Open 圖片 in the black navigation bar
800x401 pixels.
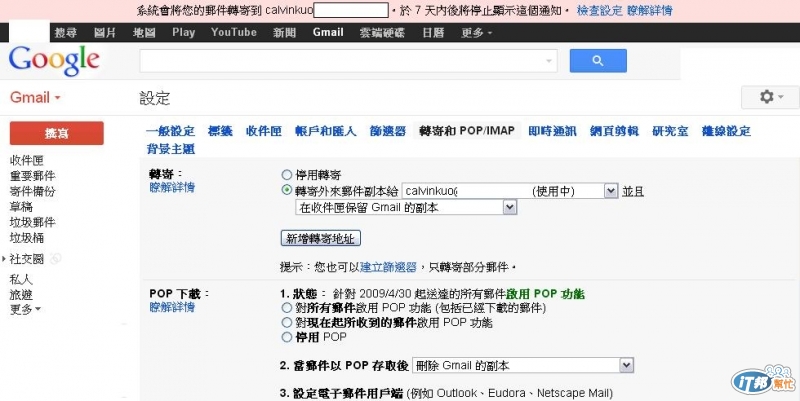[x=105, y=33]
